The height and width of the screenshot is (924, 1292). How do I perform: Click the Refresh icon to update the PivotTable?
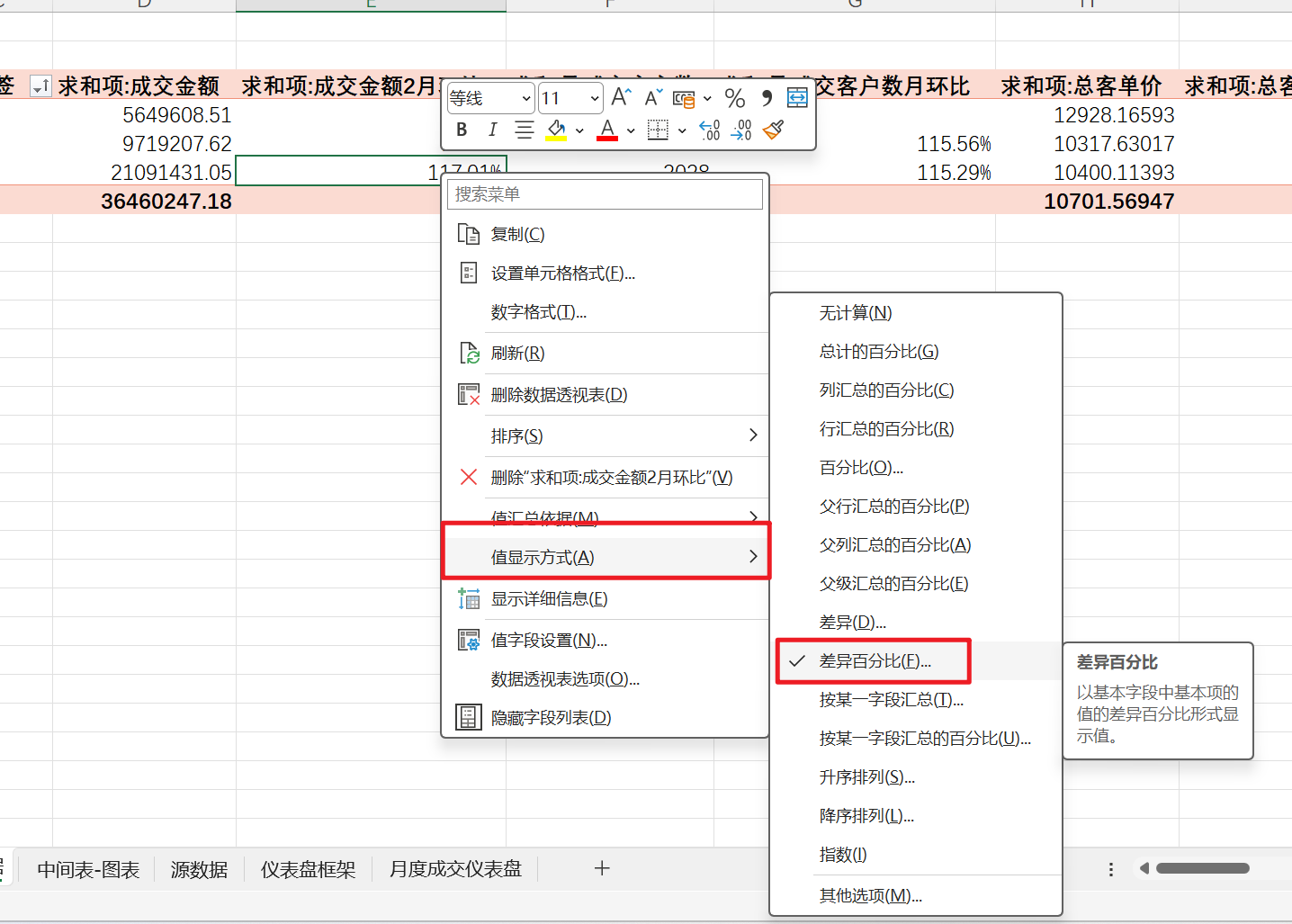[x=469, y=353]
